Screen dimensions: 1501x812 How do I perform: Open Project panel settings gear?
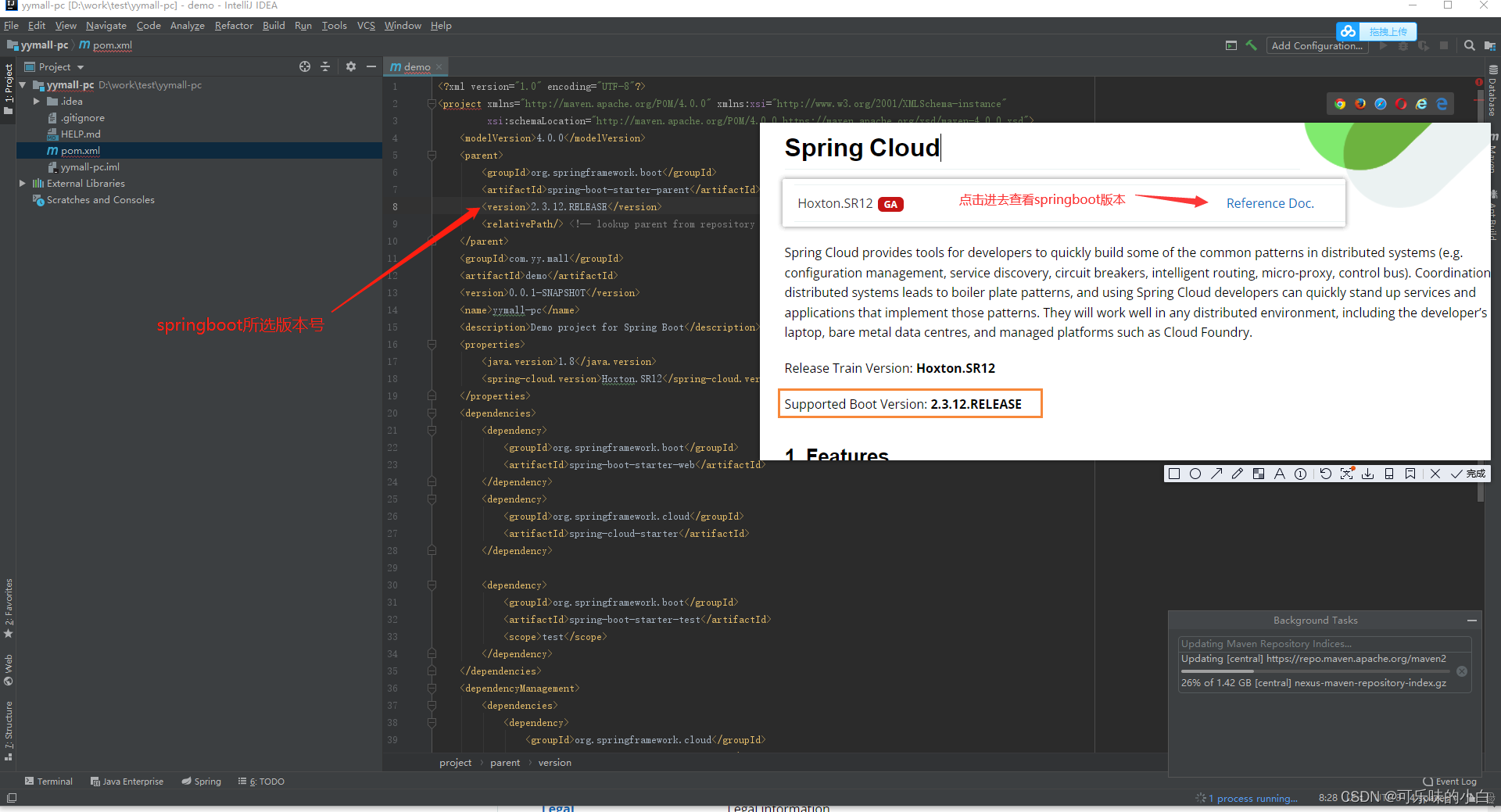pos(351,66)
